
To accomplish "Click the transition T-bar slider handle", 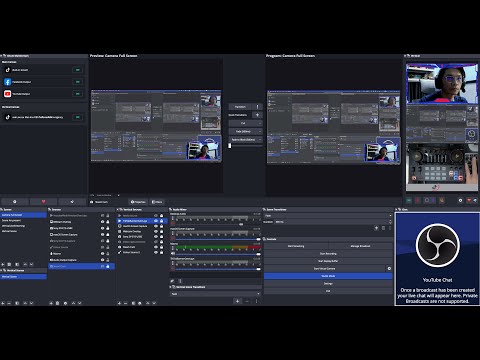I will point(230,146).
